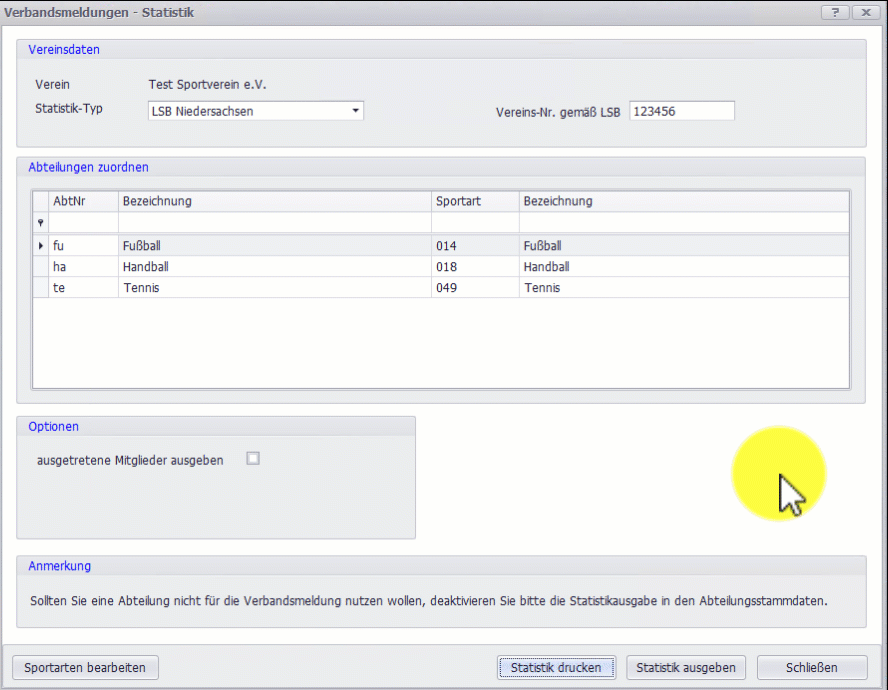Image resolution: width=888 pixels, height=690 pixels.
Task: Click the row indicator arrow beside fu
Action: tap(41, 245)
